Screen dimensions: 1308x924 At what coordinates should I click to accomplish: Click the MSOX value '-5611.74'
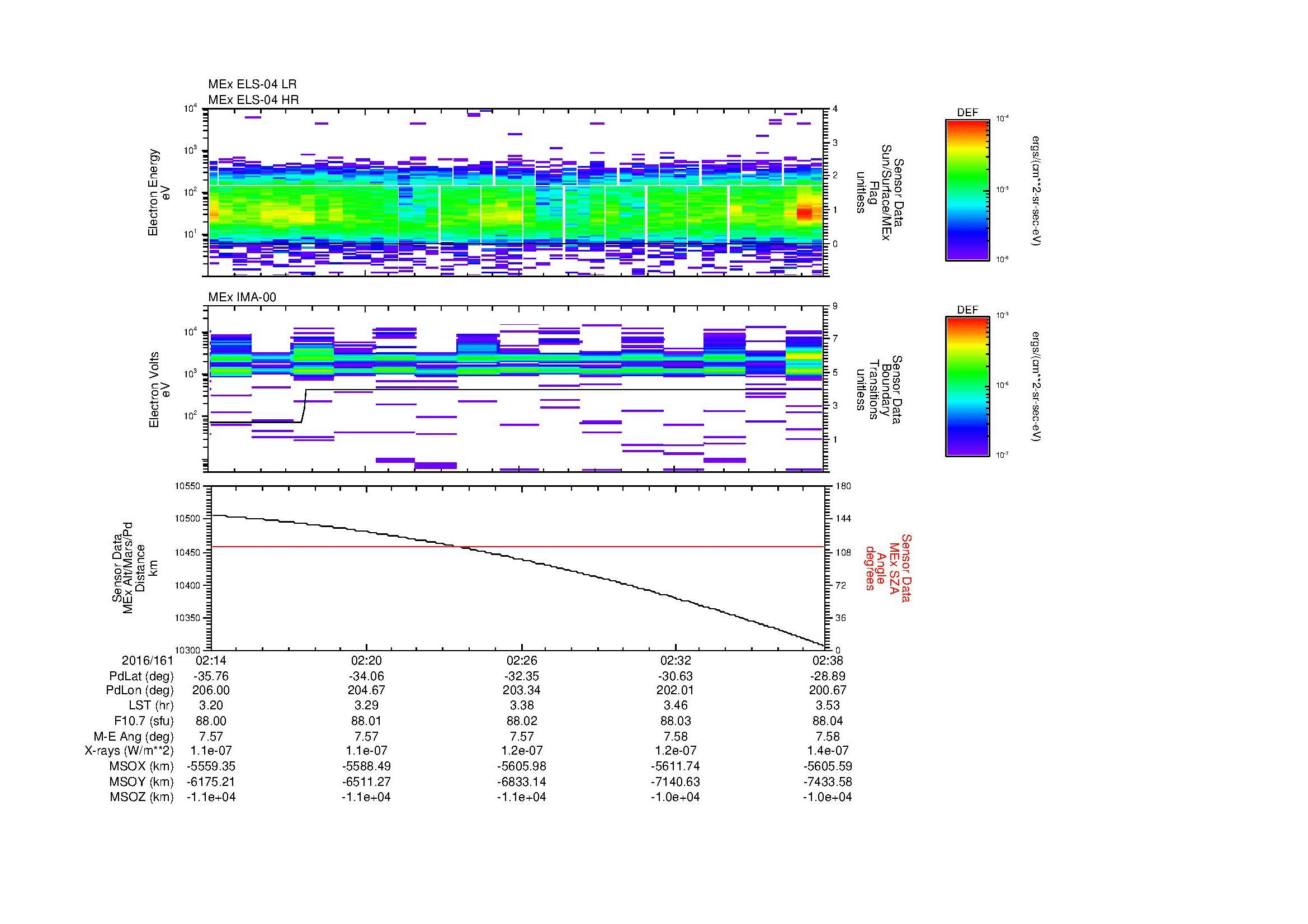coord(676,766)
